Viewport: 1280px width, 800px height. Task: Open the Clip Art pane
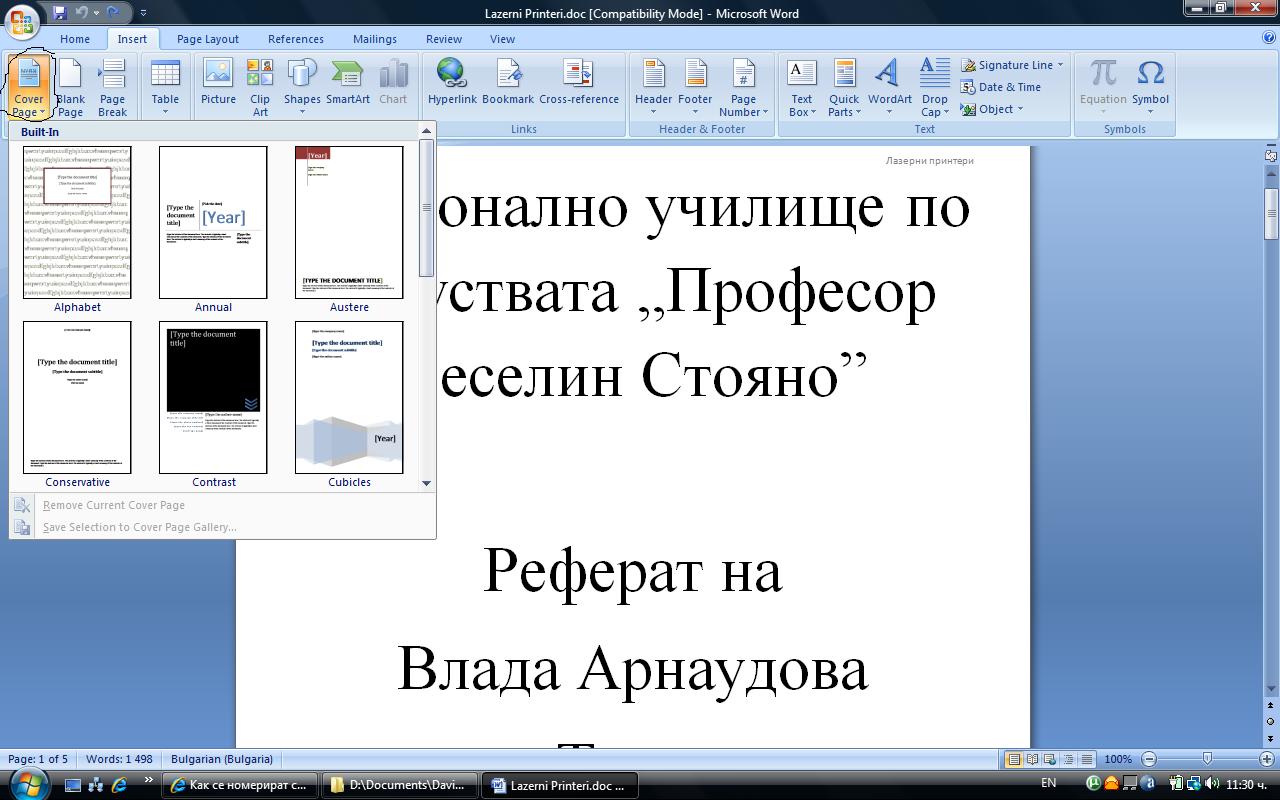pos(260,87)
